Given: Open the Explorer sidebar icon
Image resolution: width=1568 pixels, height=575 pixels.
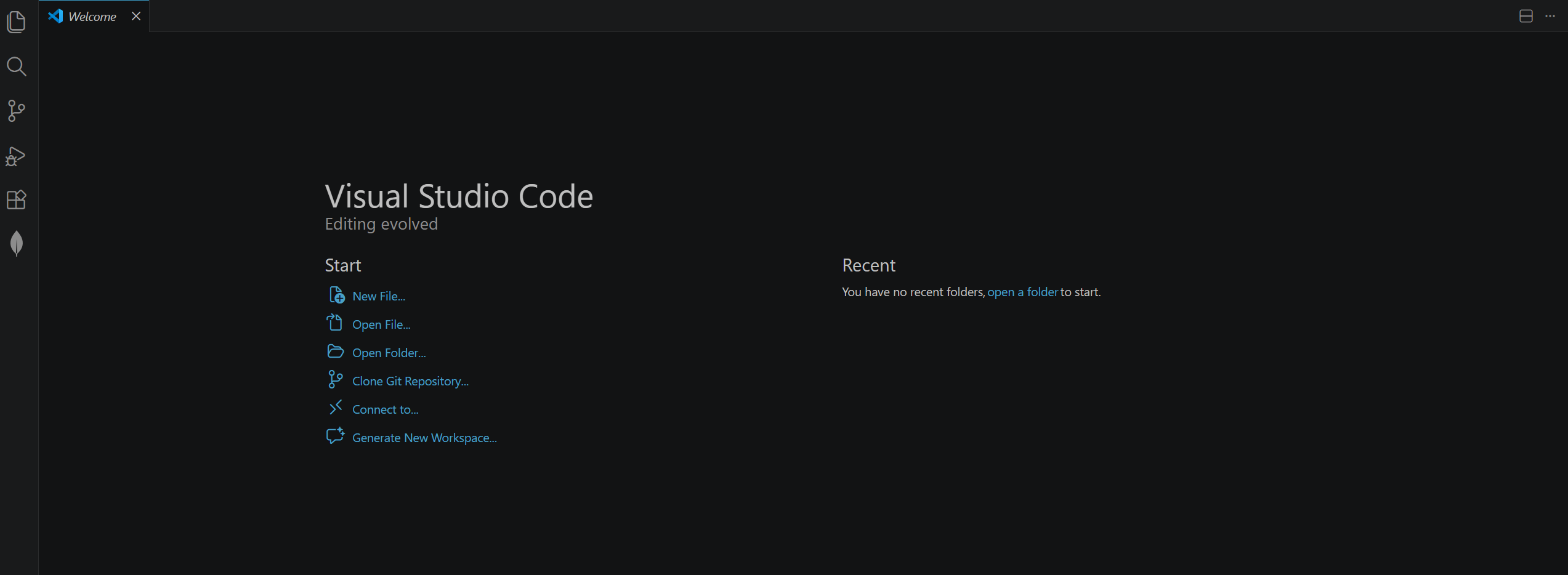Looking at the screenshot, I should 17,22.
